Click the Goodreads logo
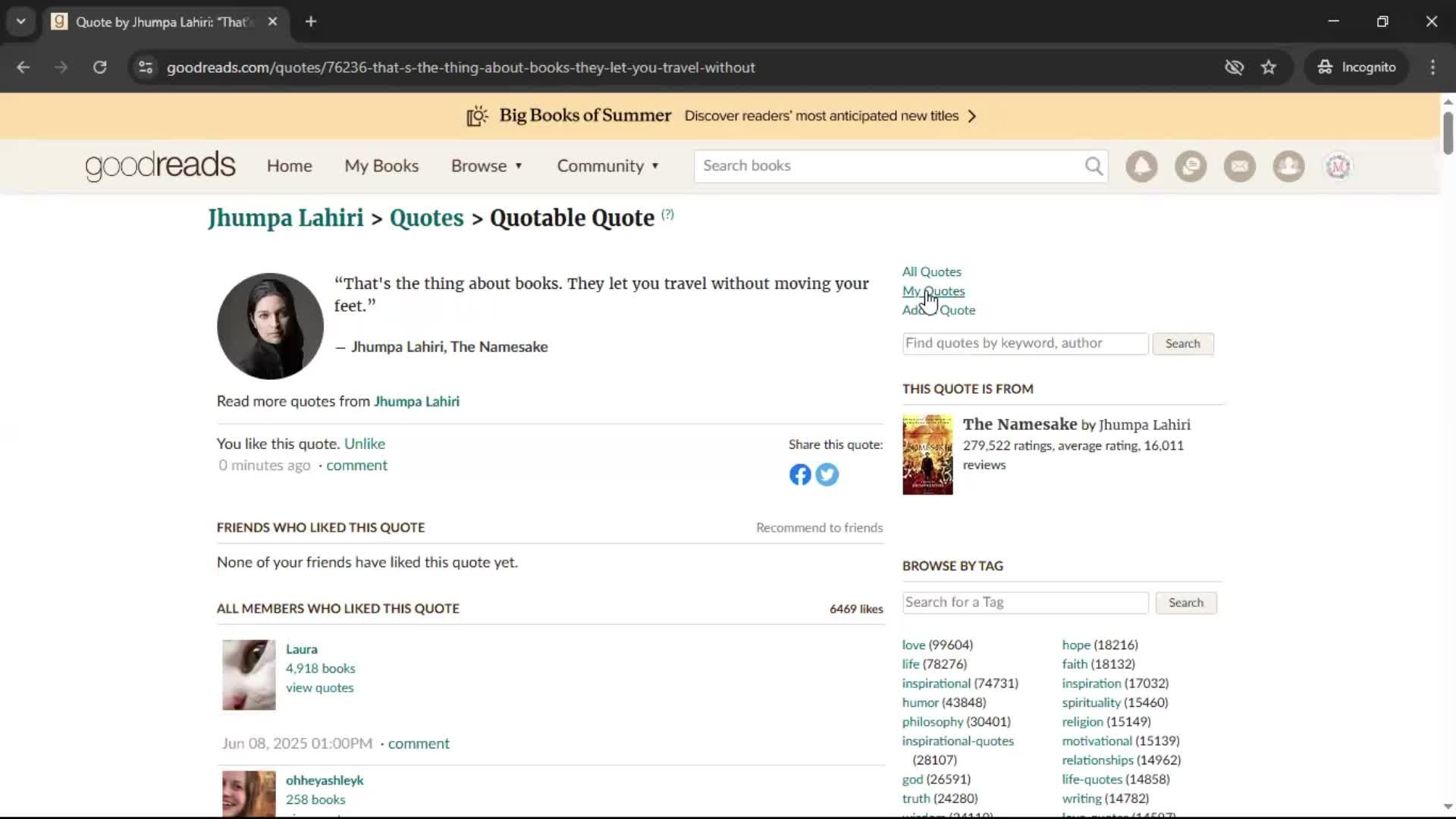 (x=160, y=166)
